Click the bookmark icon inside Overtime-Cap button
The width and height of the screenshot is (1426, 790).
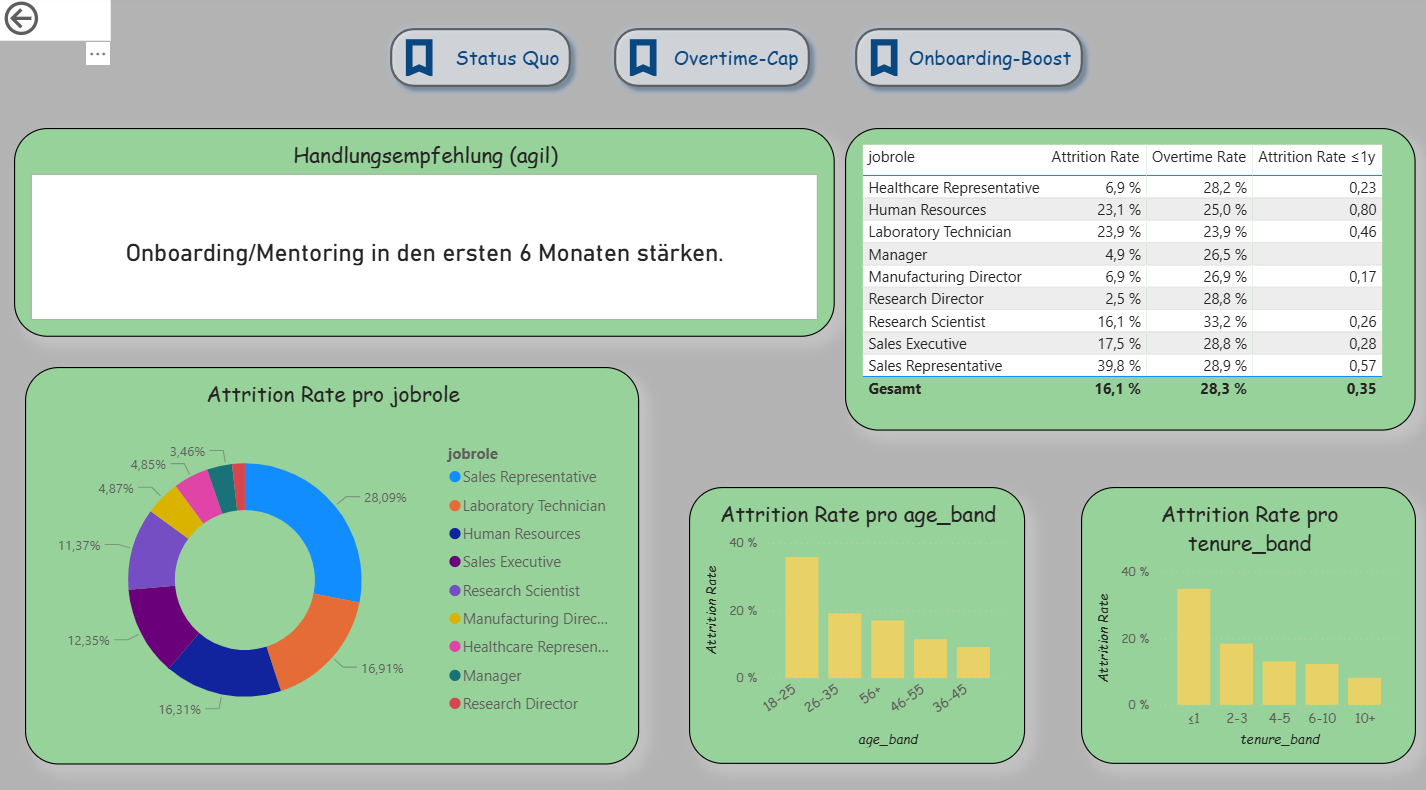[x=647, y=57]
